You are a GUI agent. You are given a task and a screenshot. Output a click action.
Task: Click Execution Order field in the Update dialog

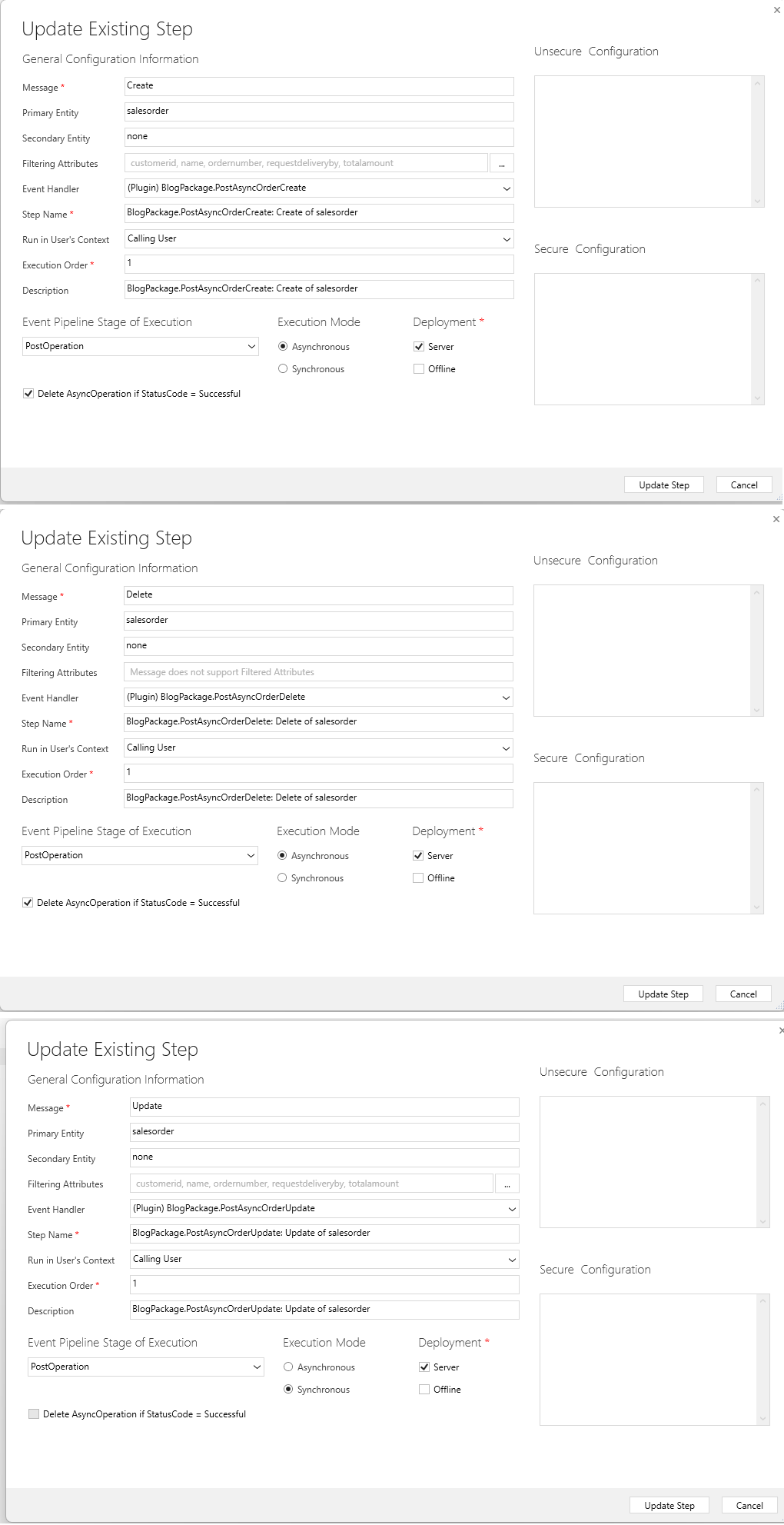point(324,1284)
